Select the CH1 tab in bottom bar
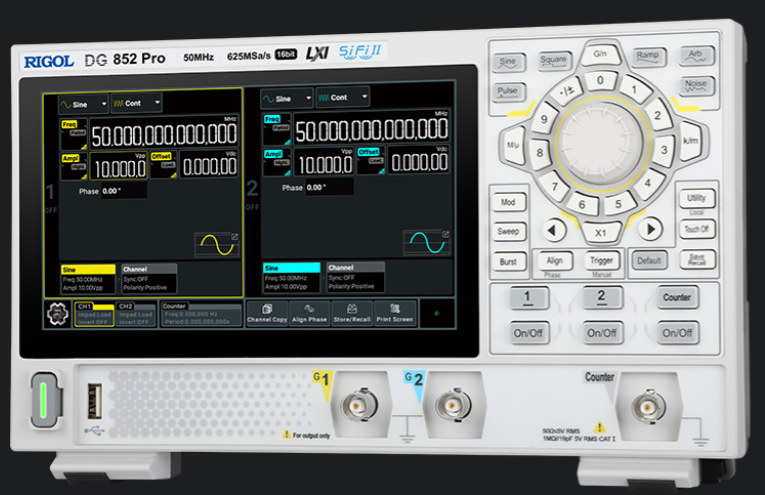Screen dimensions: 765x495 tap(94, 314)
